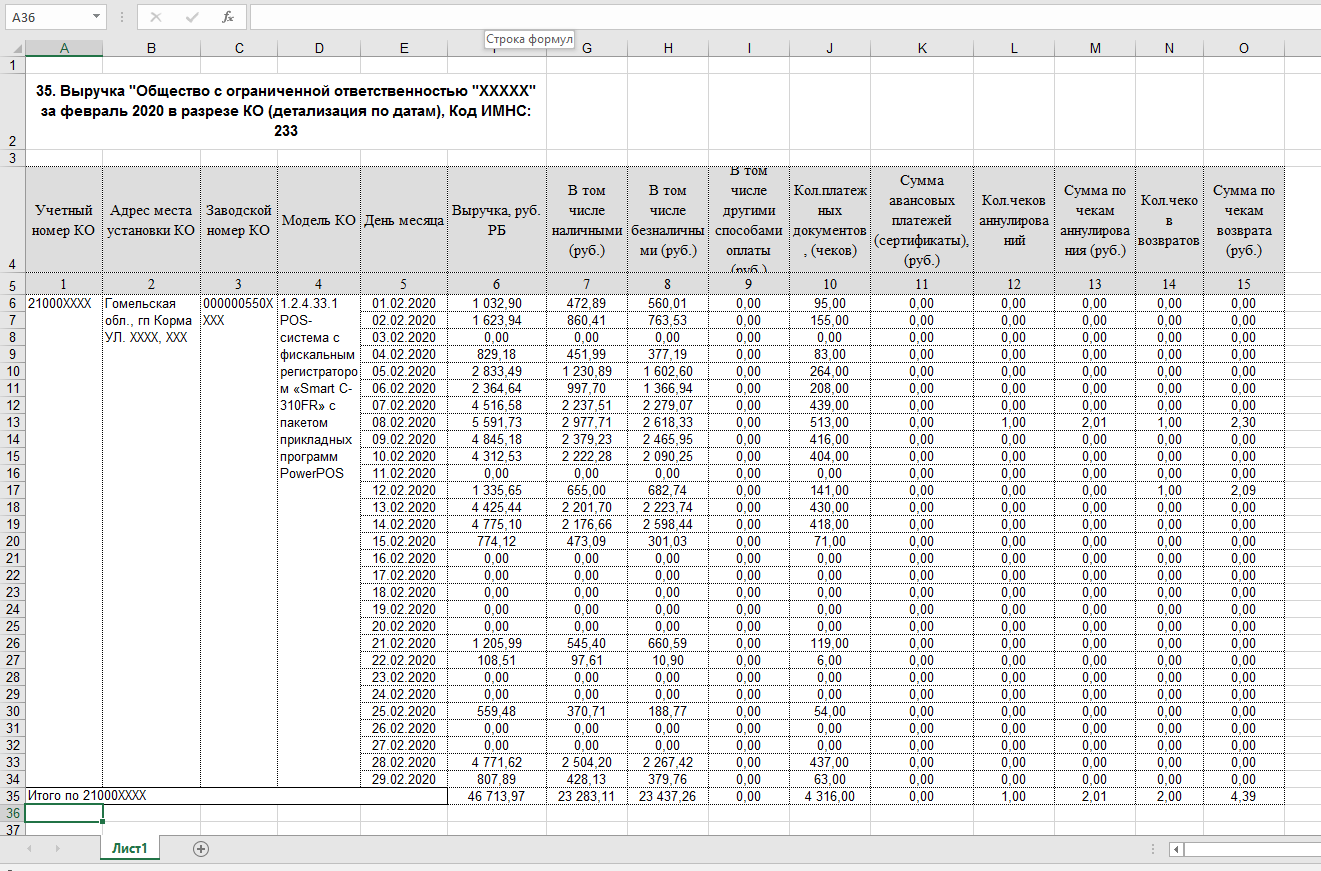
Task: Select the "Сумма авансовых платежей" header cell
Action: point(921,220)
